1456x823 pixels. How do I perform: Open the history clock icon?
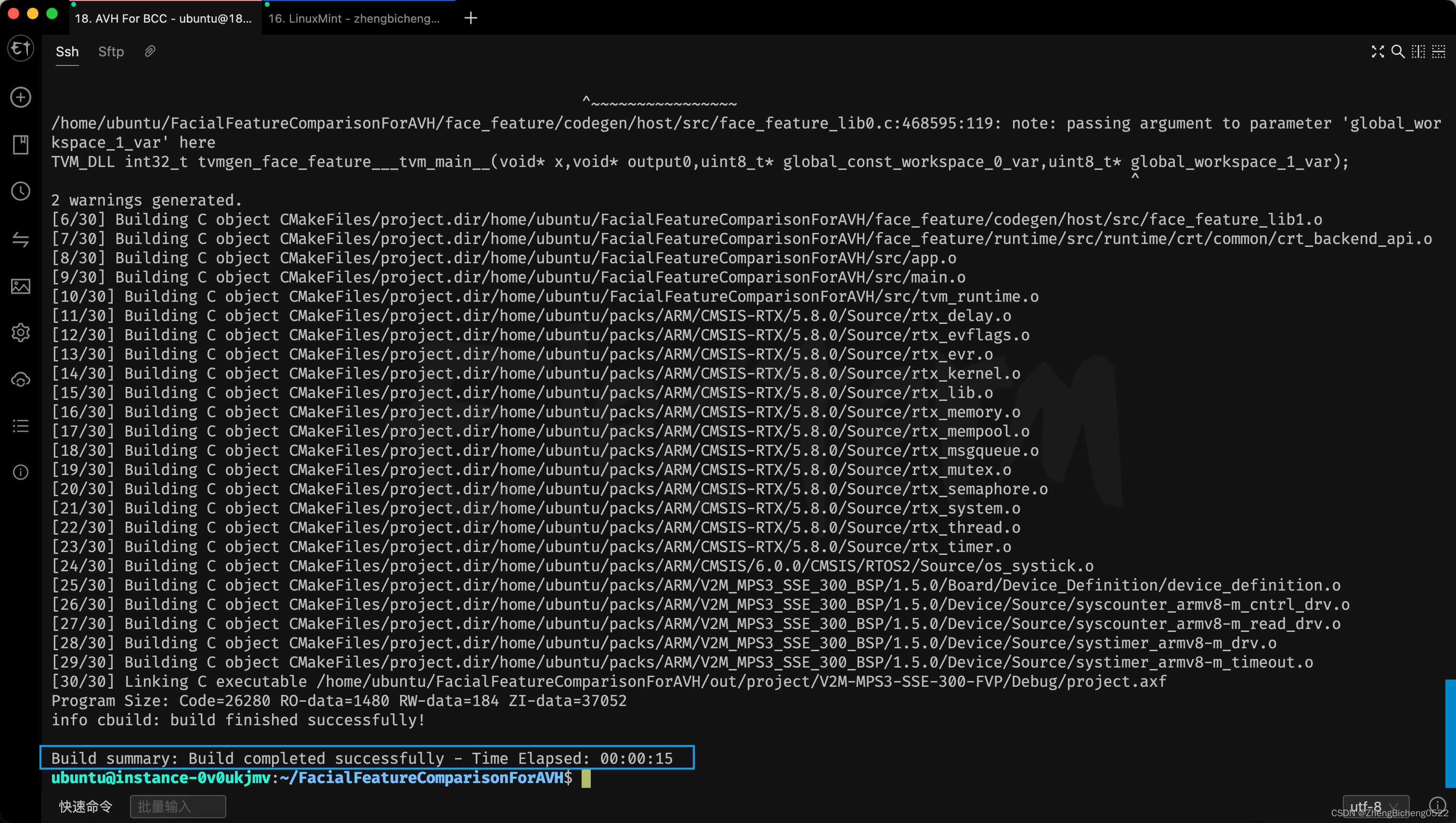pyautogui.click(x=20, y=191)
